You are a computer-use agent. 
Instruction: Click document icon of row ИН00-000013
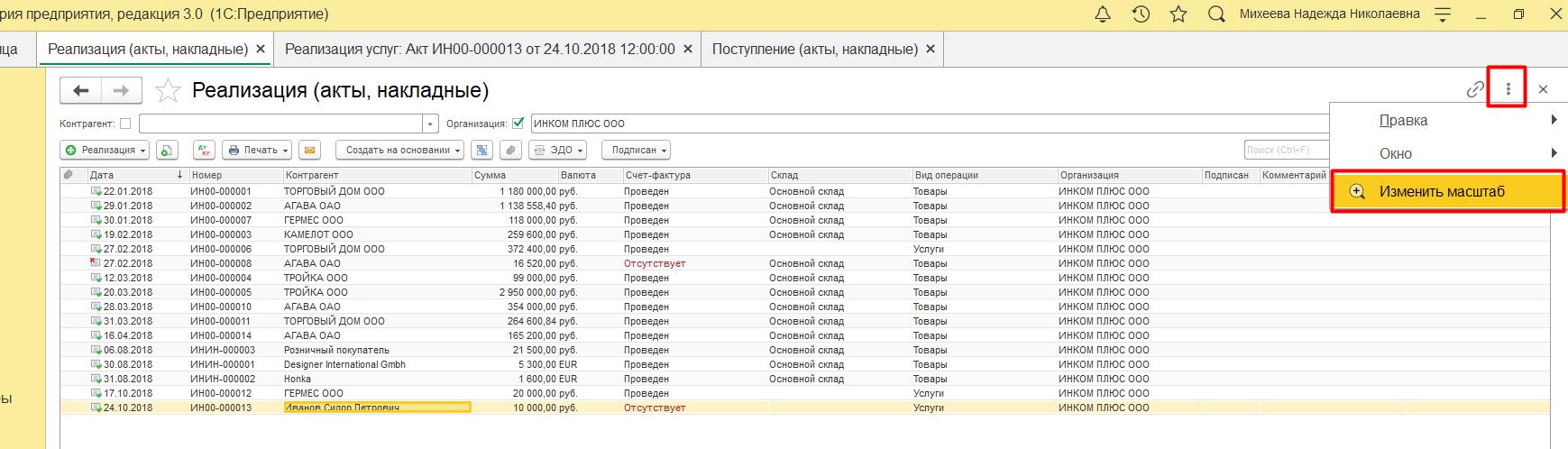click(x=95, y=408)
